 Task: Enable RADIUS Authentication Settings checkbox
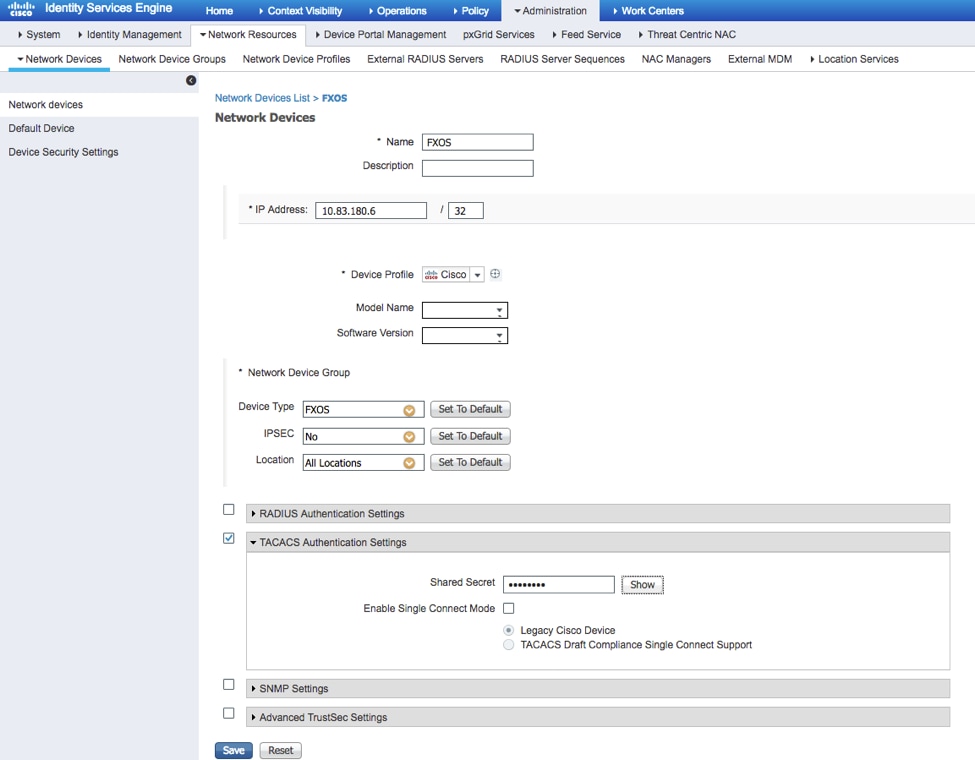229,509
